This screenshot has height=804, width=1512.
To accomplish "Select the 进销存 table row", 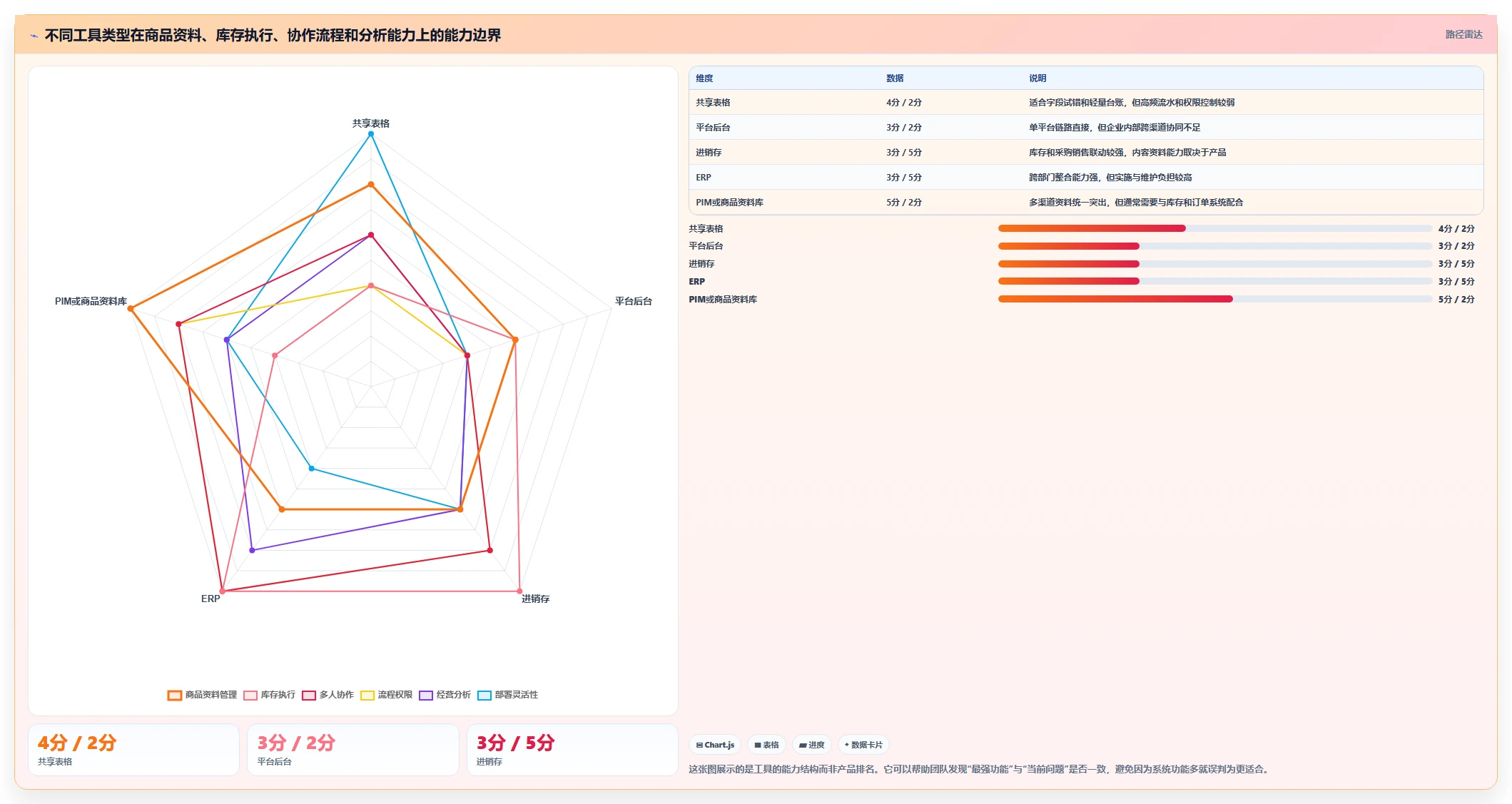I will tap(1085, 153).
